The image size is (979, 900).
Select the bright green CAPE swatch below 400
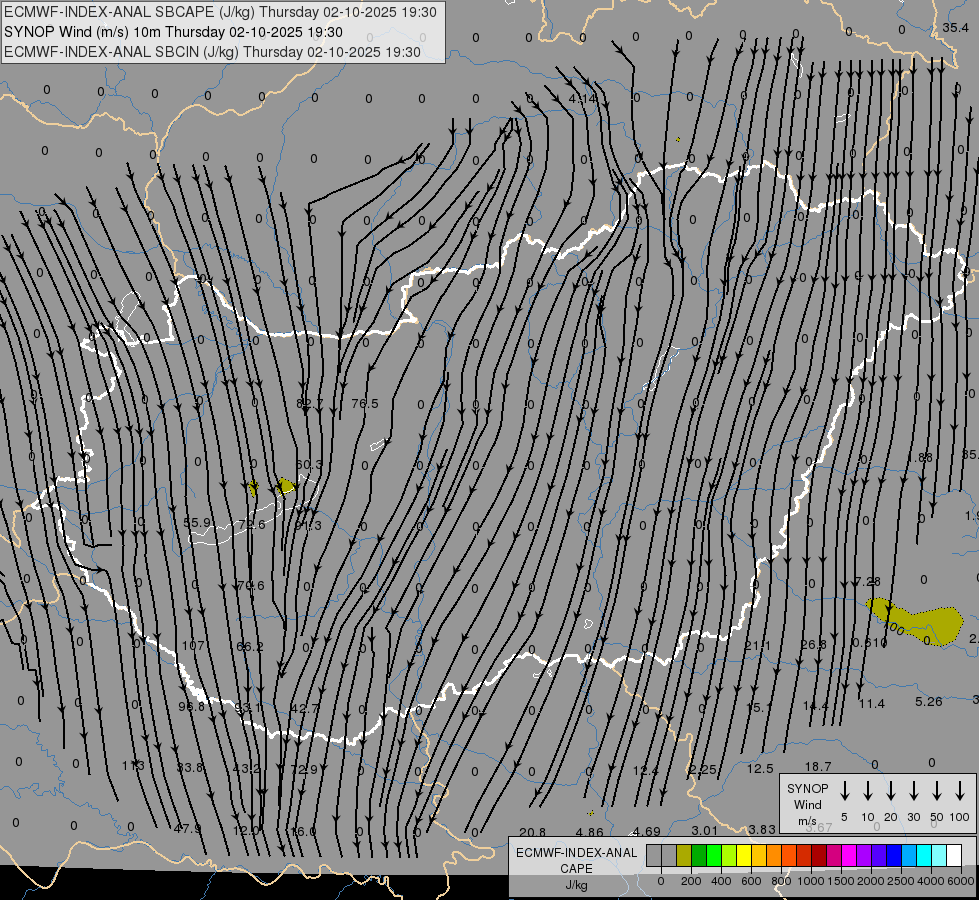(x=714, y=856)
